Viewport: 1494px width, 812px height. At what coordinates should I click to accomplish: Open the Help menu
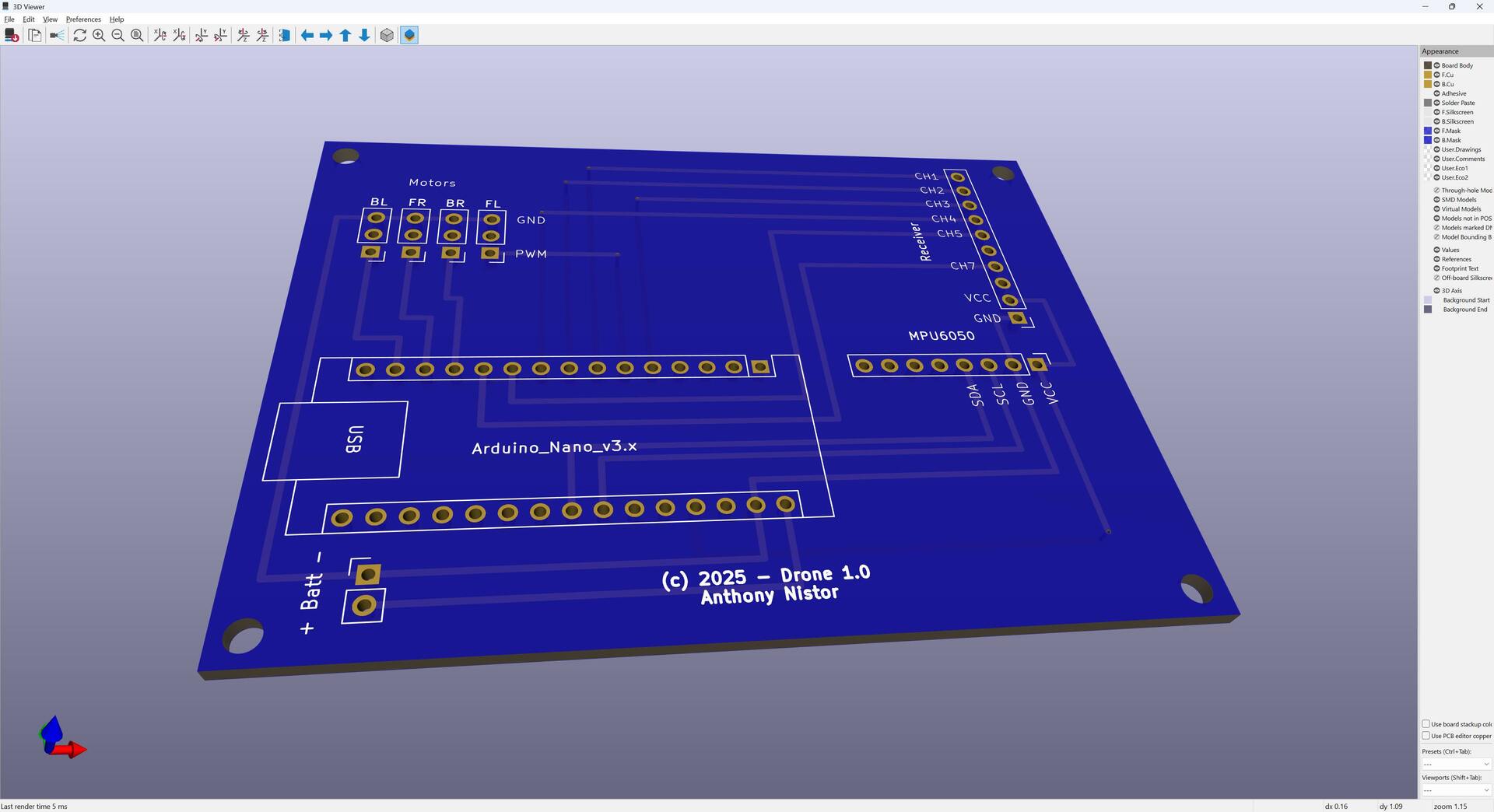117,19
